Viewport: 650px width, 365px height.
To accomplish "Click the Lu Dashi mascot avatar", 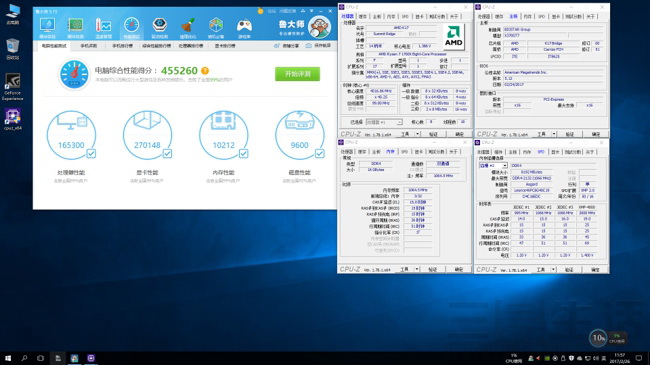I will click(319, 27).
